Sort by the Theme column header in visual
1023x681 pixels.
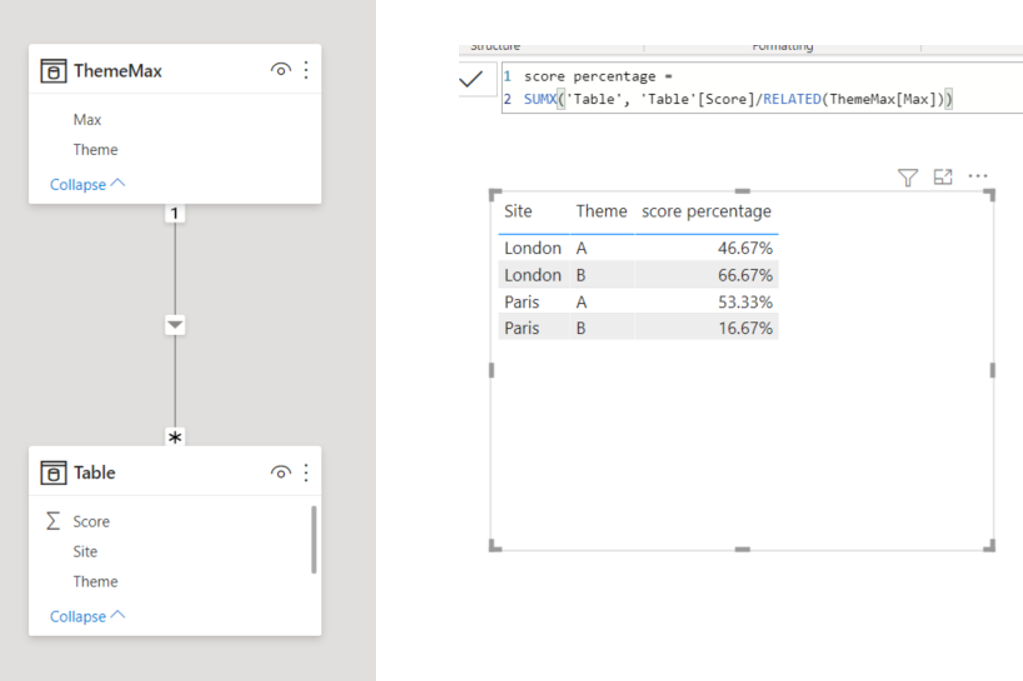pyautogui.click(x=601, y=211)
